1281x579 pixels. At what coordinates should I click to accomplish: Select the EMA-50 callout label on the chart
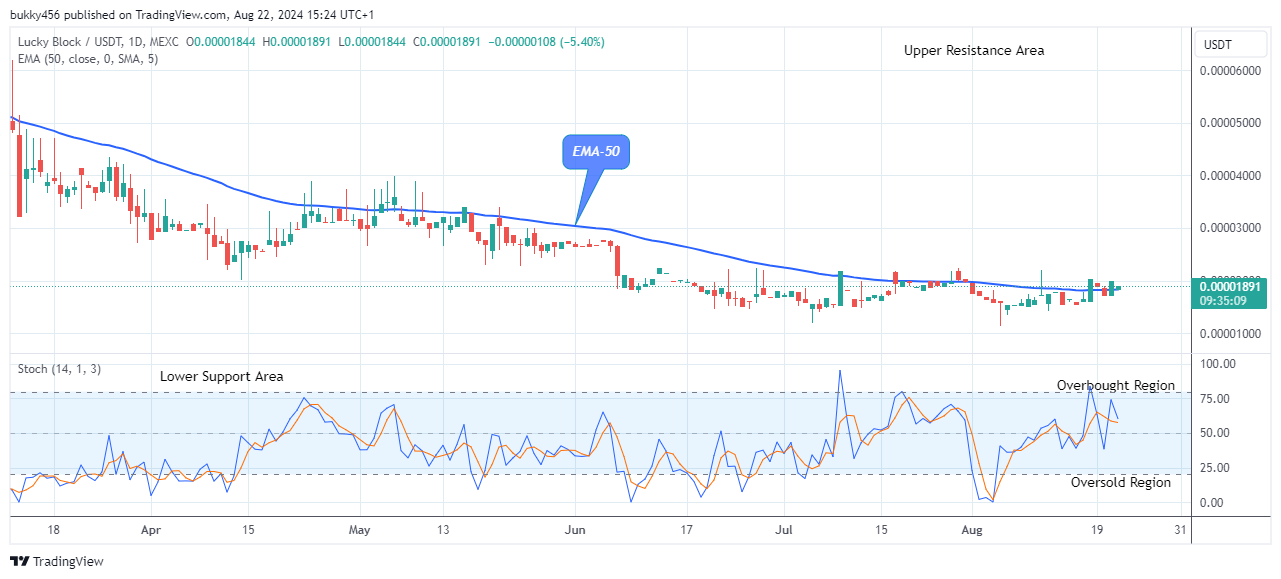(595, 152)
